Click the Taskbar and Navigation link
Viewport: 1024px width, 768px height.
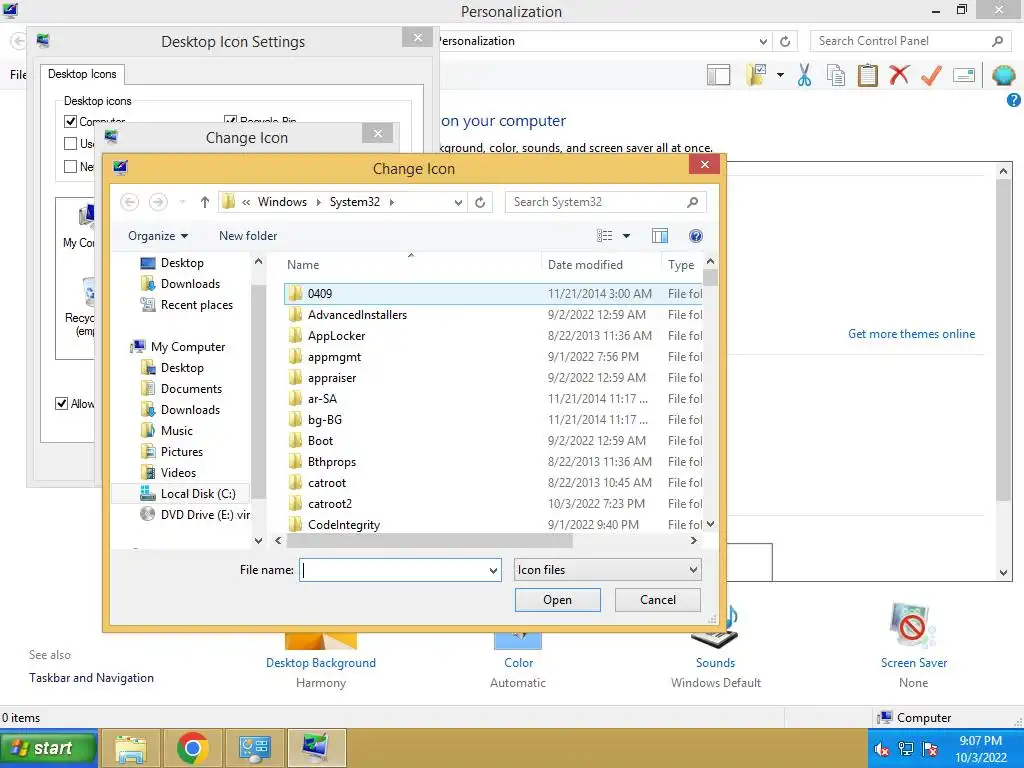coord(91,678)
